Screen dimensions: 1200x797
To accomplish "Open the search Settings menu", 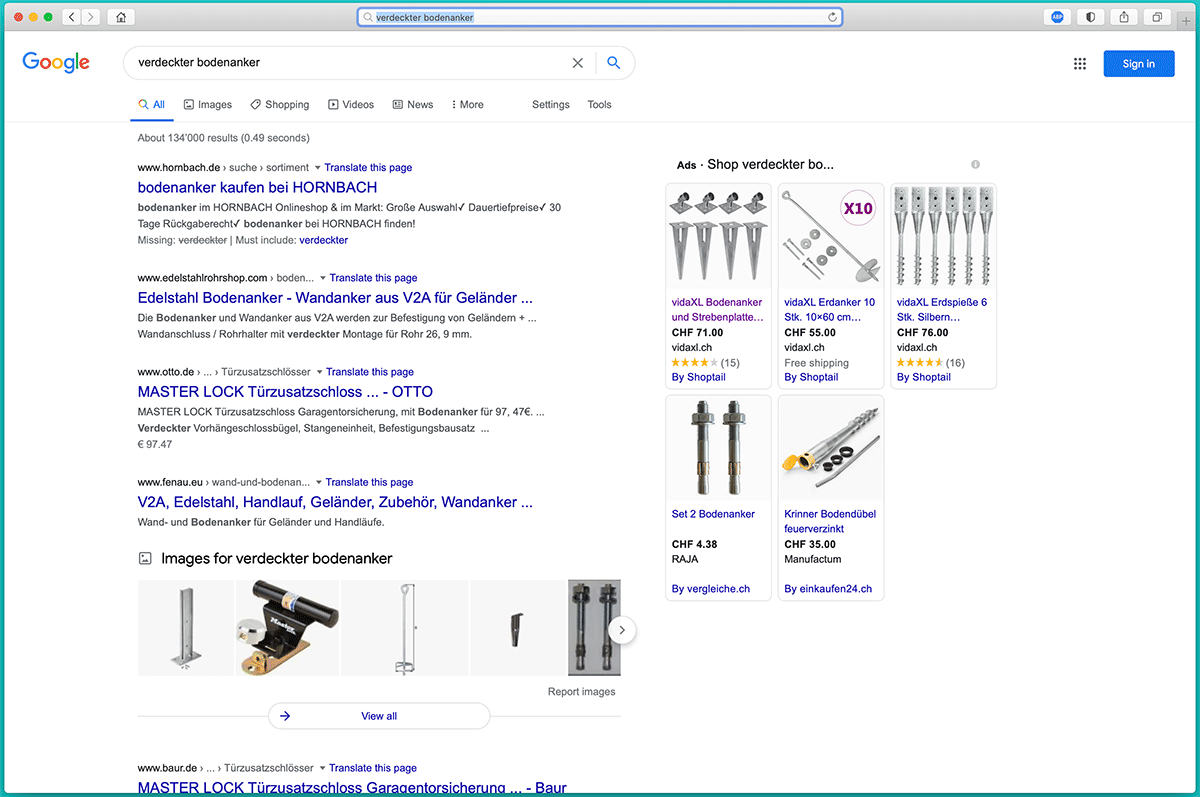I will [x=551, y=105].
